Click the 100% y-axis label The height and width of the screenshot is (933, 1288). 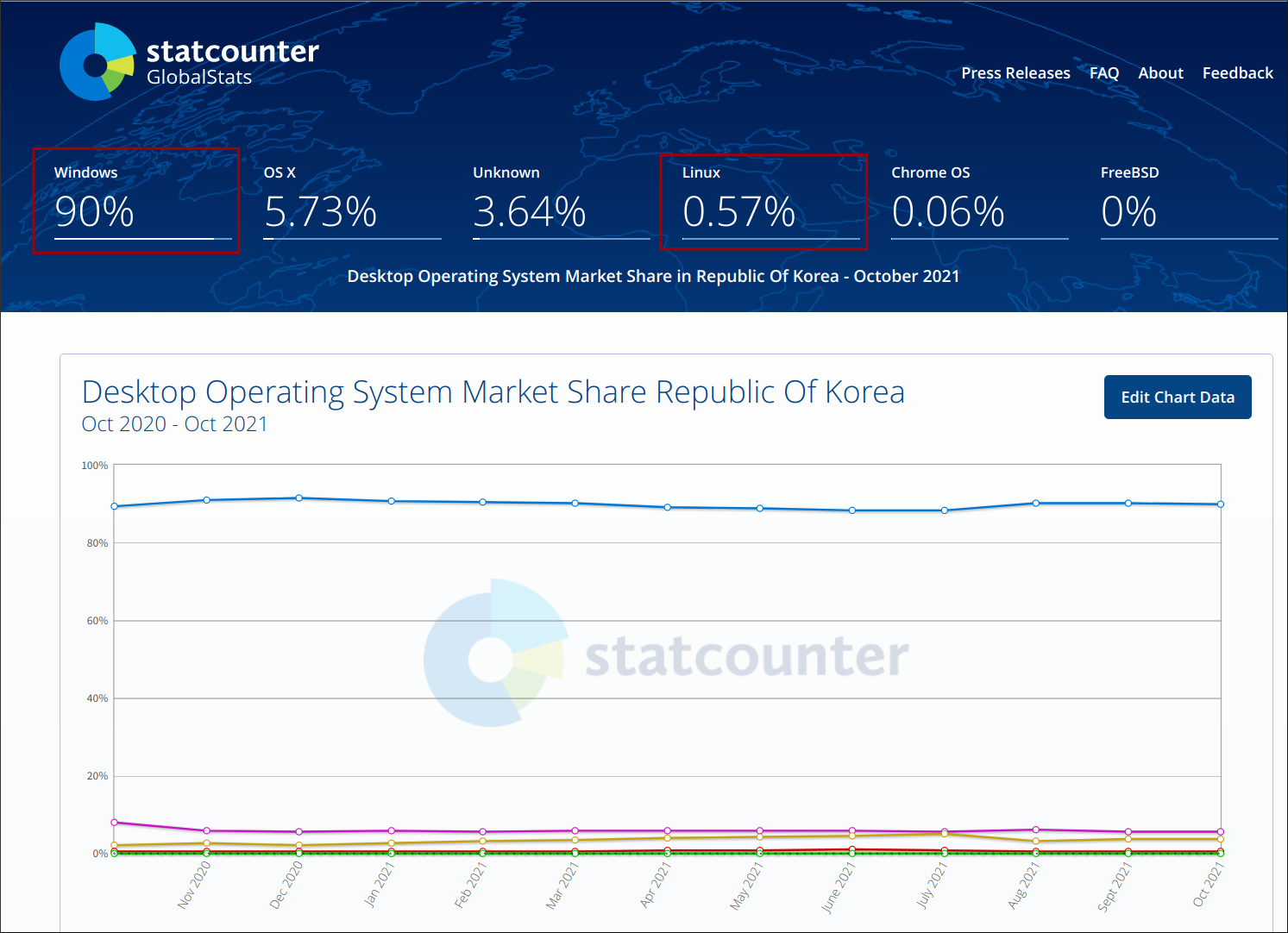coord(95,466)
